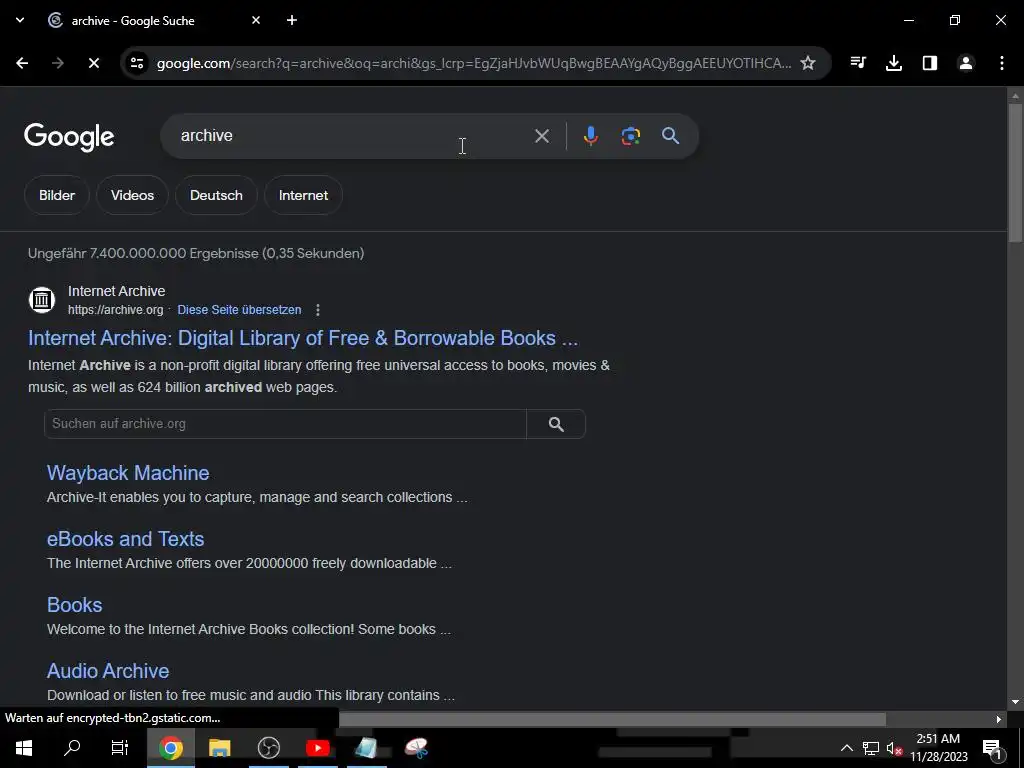
Task: Toggle Chrome side panel icon
Action: pos(929,63)
